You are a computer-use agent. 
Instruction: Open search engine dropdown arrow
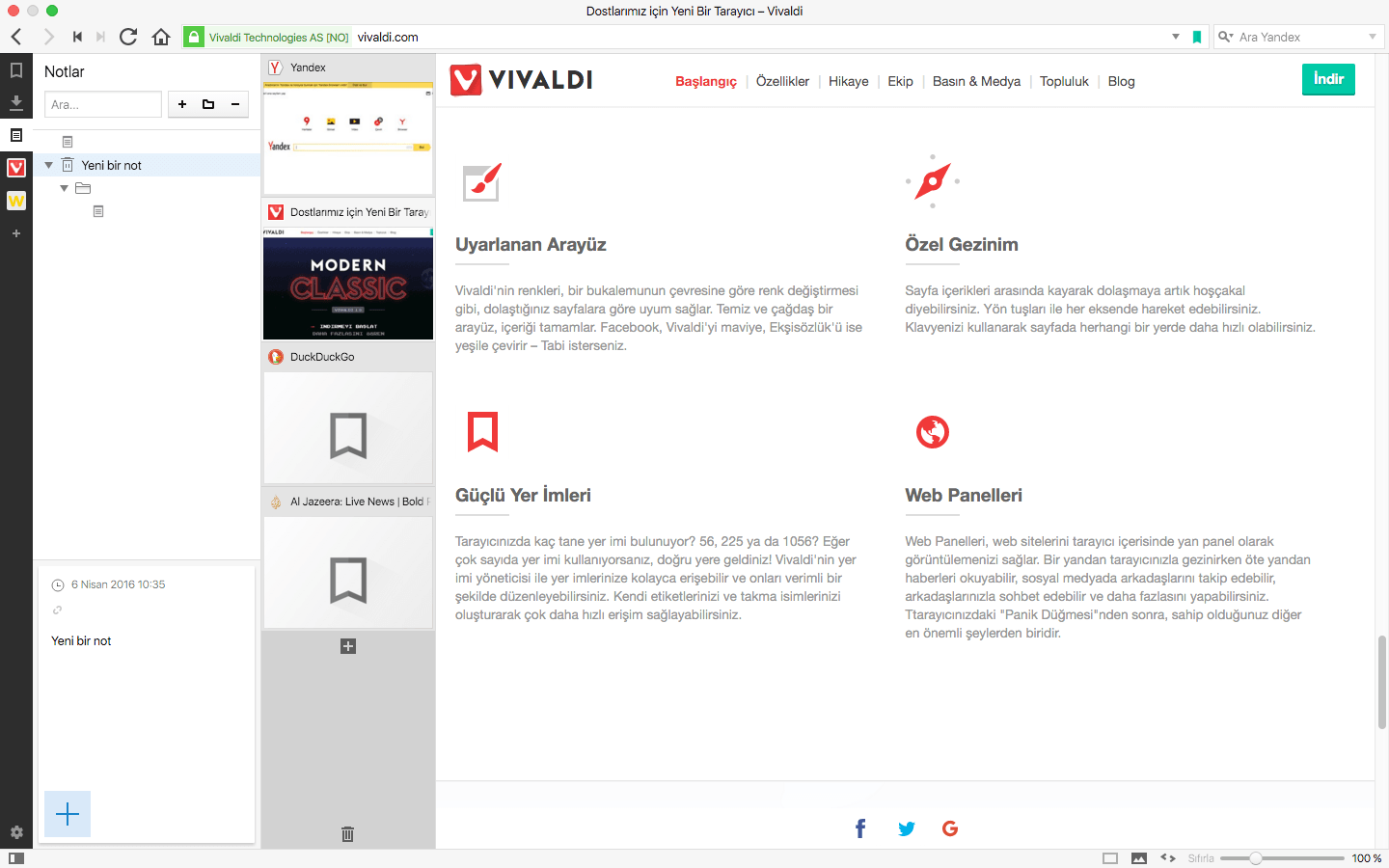coord(1373,37)
